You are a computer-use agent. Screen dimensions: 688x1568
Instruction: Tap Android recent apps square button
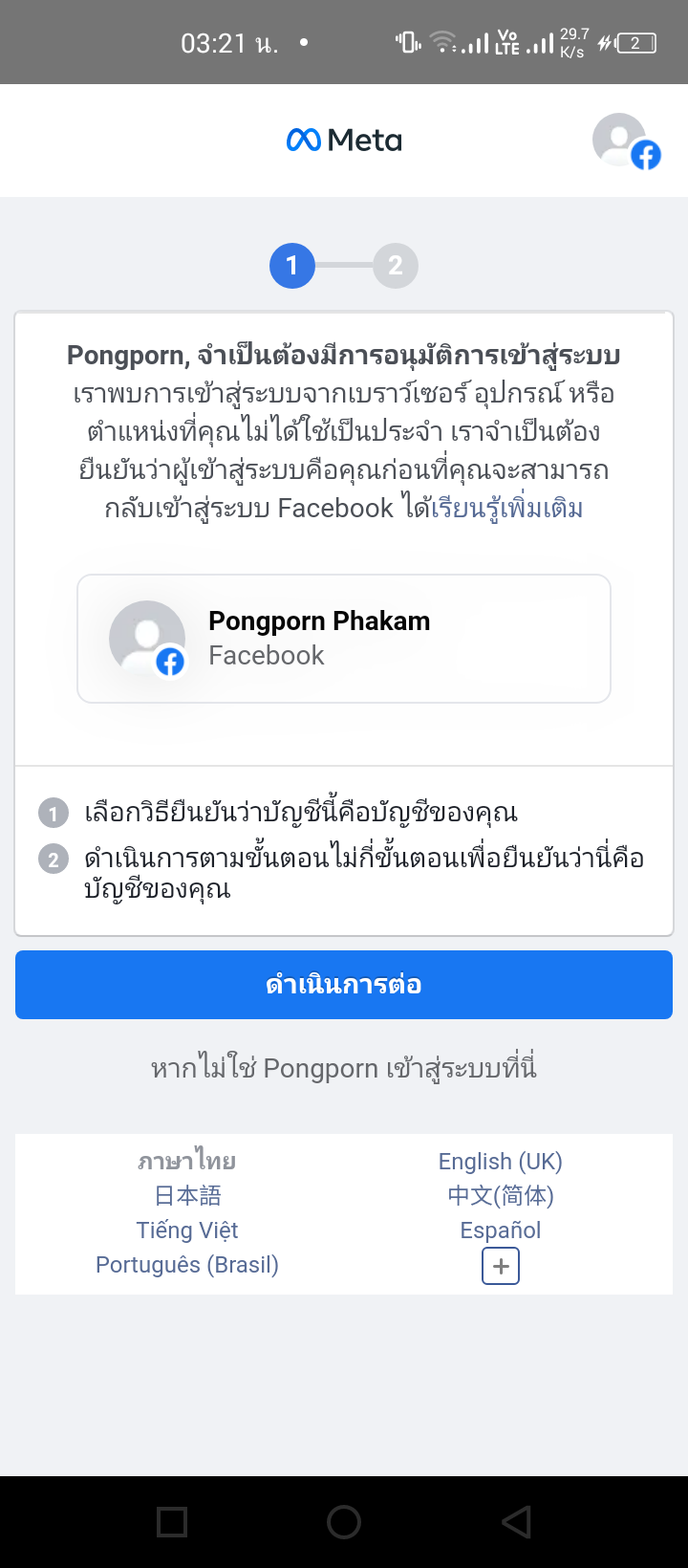[x=172, y=1521]
